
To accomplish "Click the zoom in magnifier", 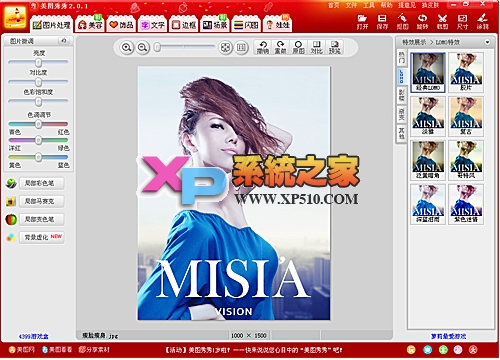I will (126, 48).
